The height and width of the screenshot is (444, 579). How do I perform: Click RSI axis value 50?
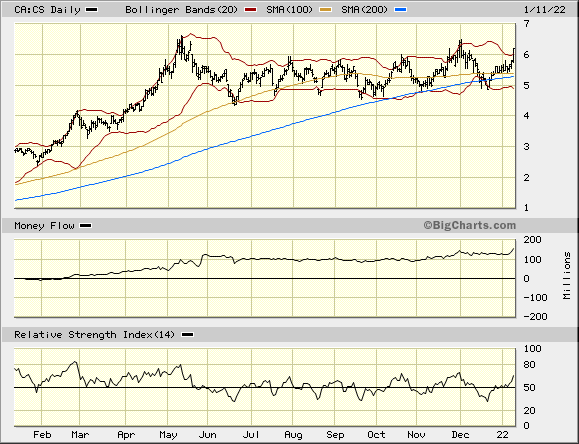530,388
